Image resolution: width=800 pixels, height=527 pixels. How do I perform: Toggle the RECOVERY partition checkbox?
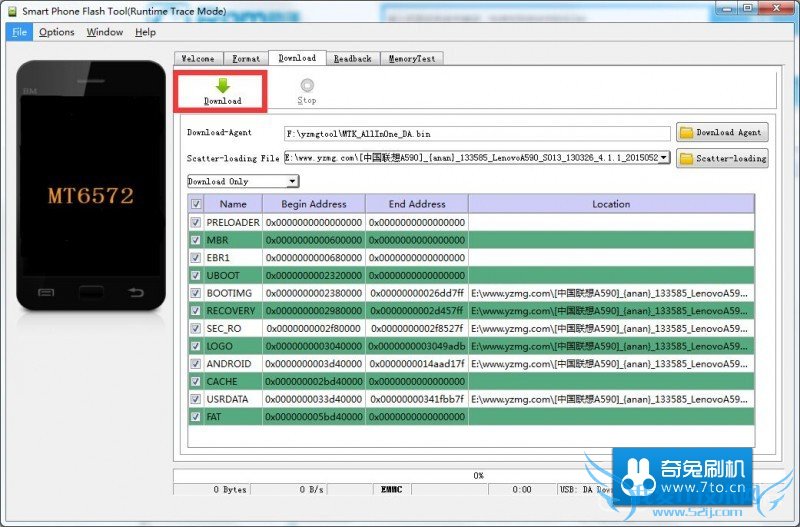[x=196, y=310]
